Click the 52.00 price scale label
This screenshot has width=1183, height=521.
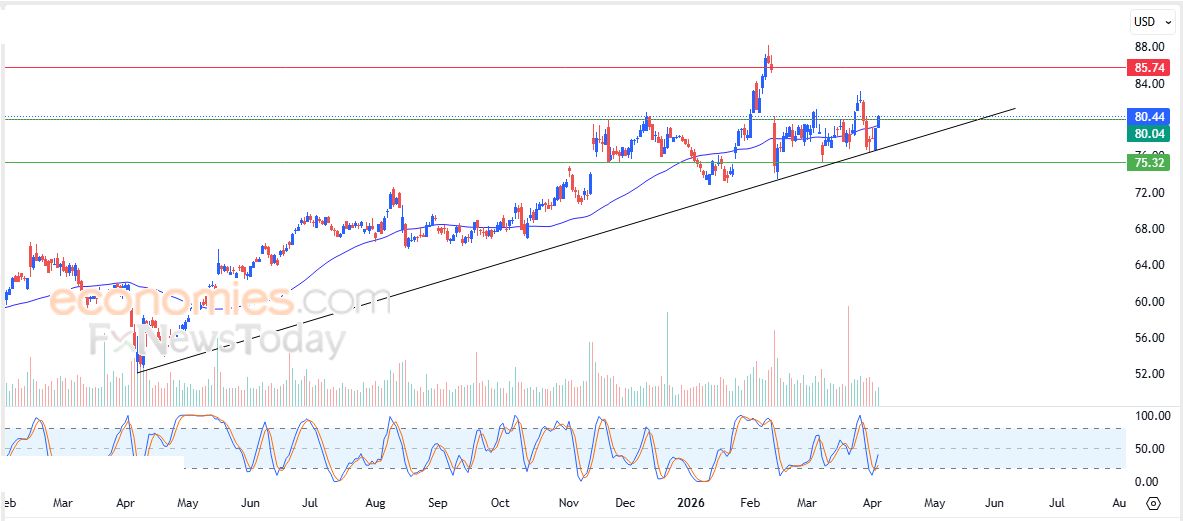coord(1147,374)
